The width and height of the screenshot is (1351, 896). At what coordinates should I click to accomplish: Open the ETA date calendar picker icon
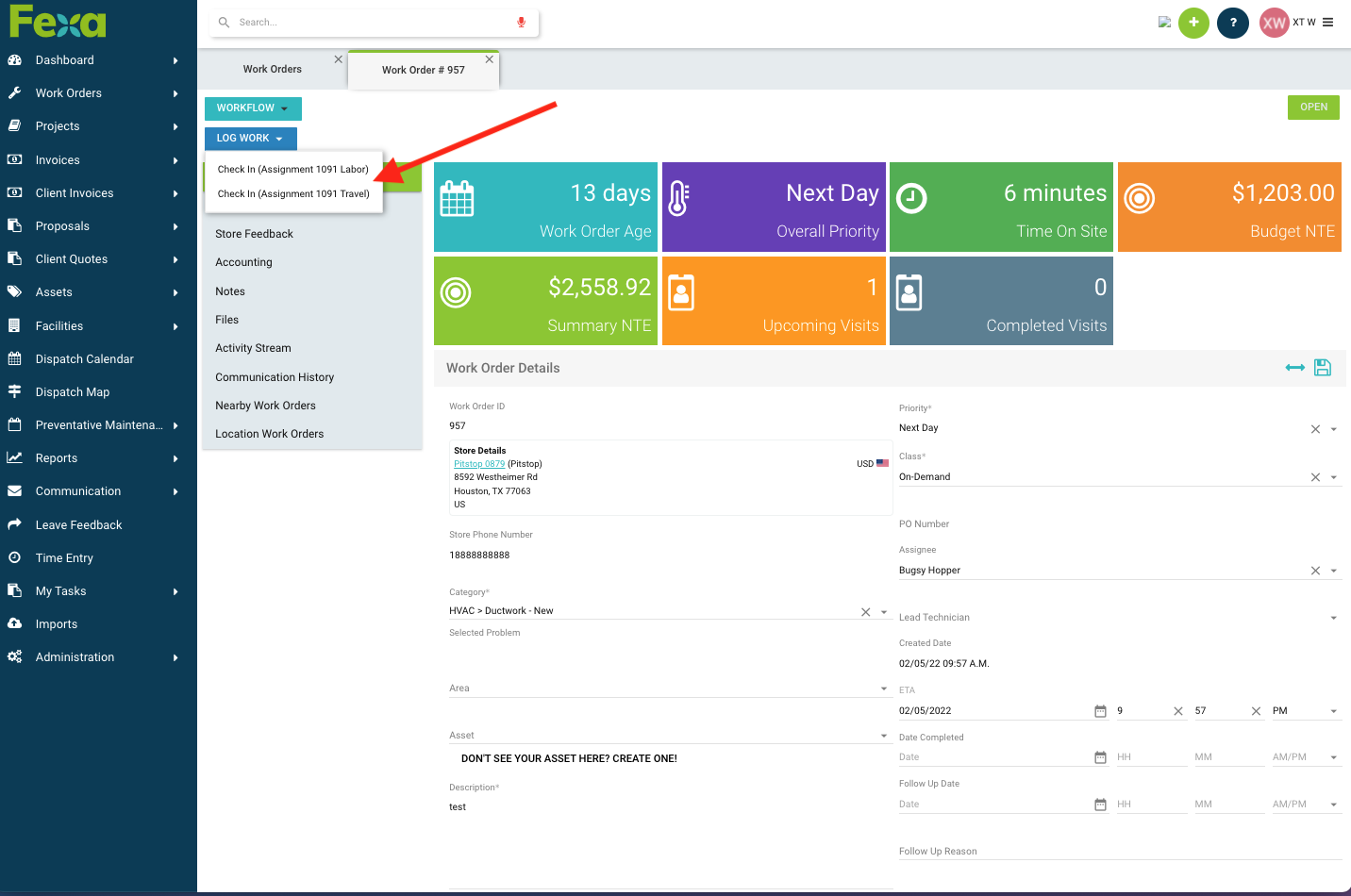tap(1100, 711)
